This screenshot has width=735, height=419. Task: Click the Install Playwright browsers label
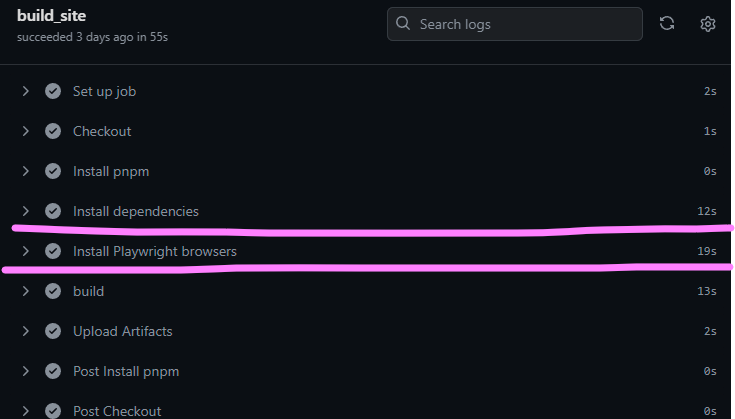coord(155,251)
